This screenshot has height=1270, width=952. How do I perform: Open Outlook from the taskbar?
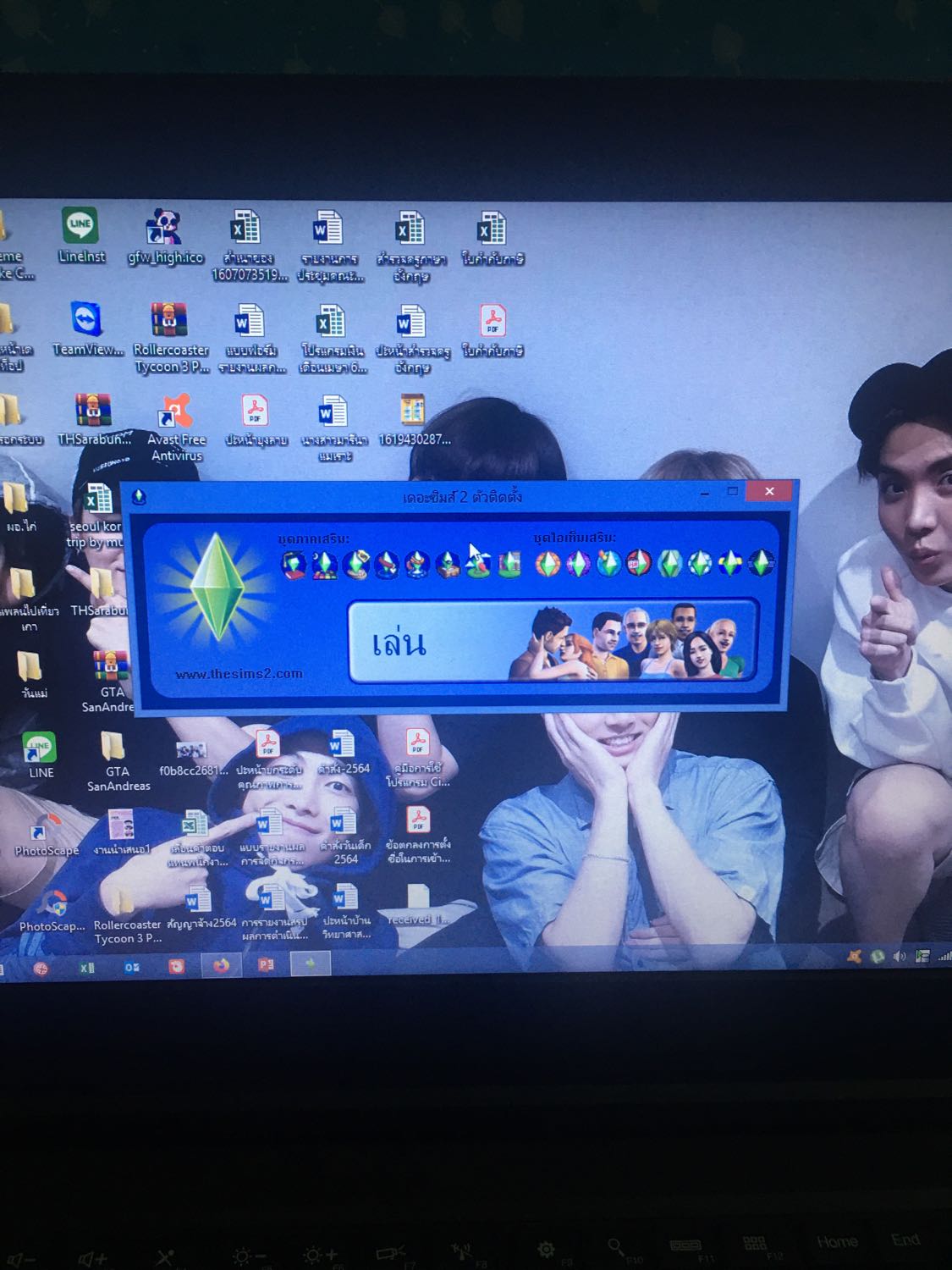pos(131,967)
